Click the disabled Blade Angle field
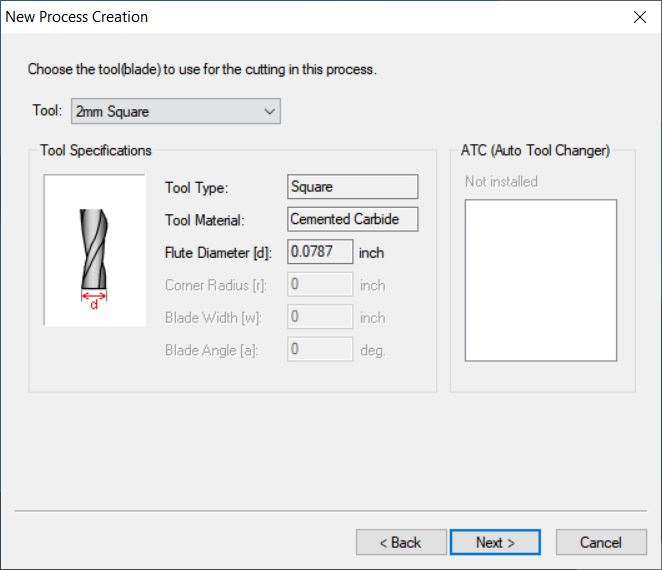Image resolution: width=662 pixels, height=570 pixels. coord(320,349)
